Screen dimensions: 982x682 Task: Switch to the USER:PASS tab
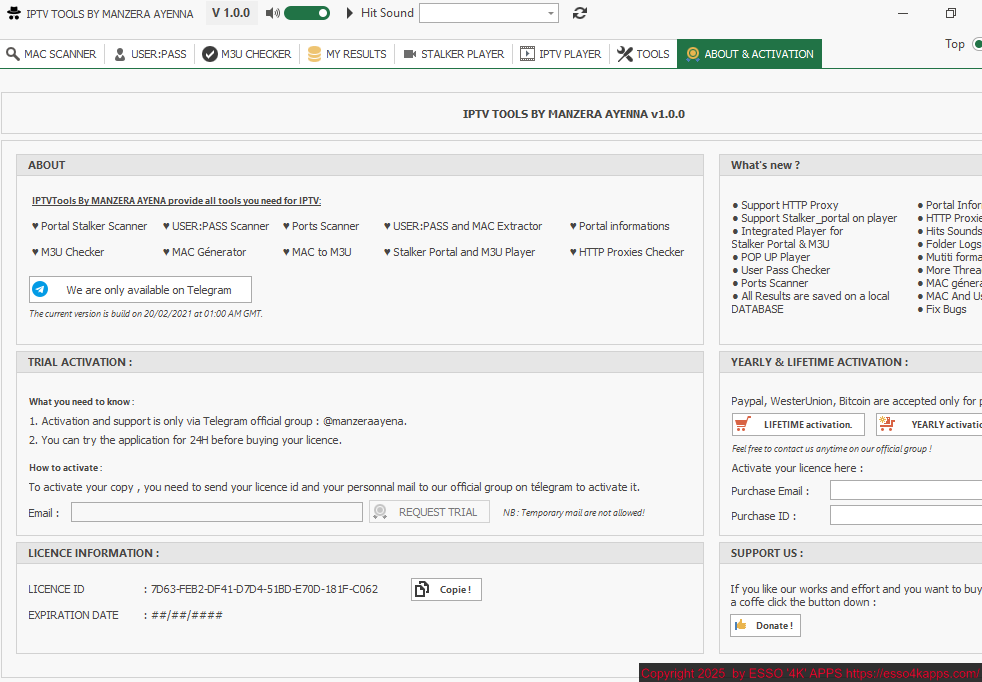pos(150,54)
